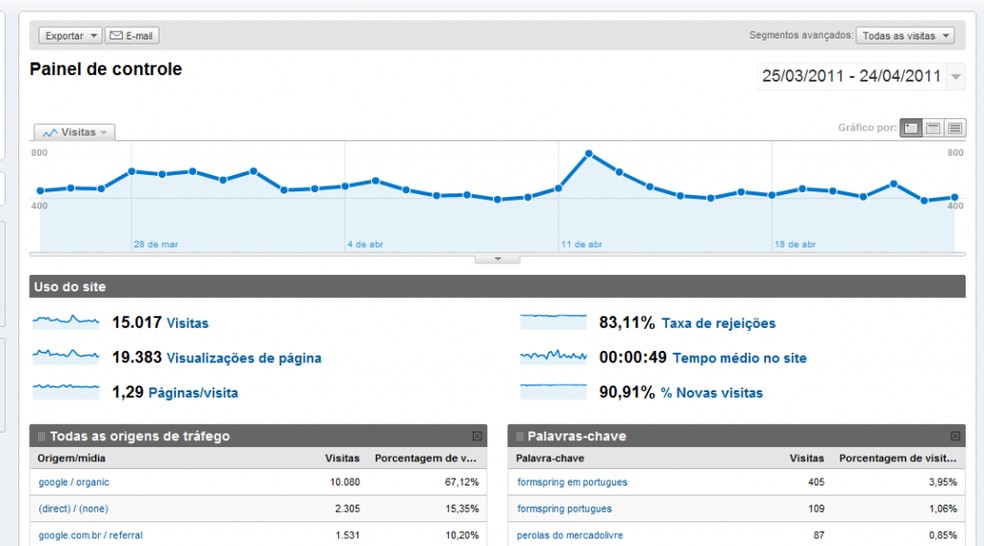This screenshot has width=984, height=546.
Task: Click the 67,12% percentage value
Action: click(462, 483)
